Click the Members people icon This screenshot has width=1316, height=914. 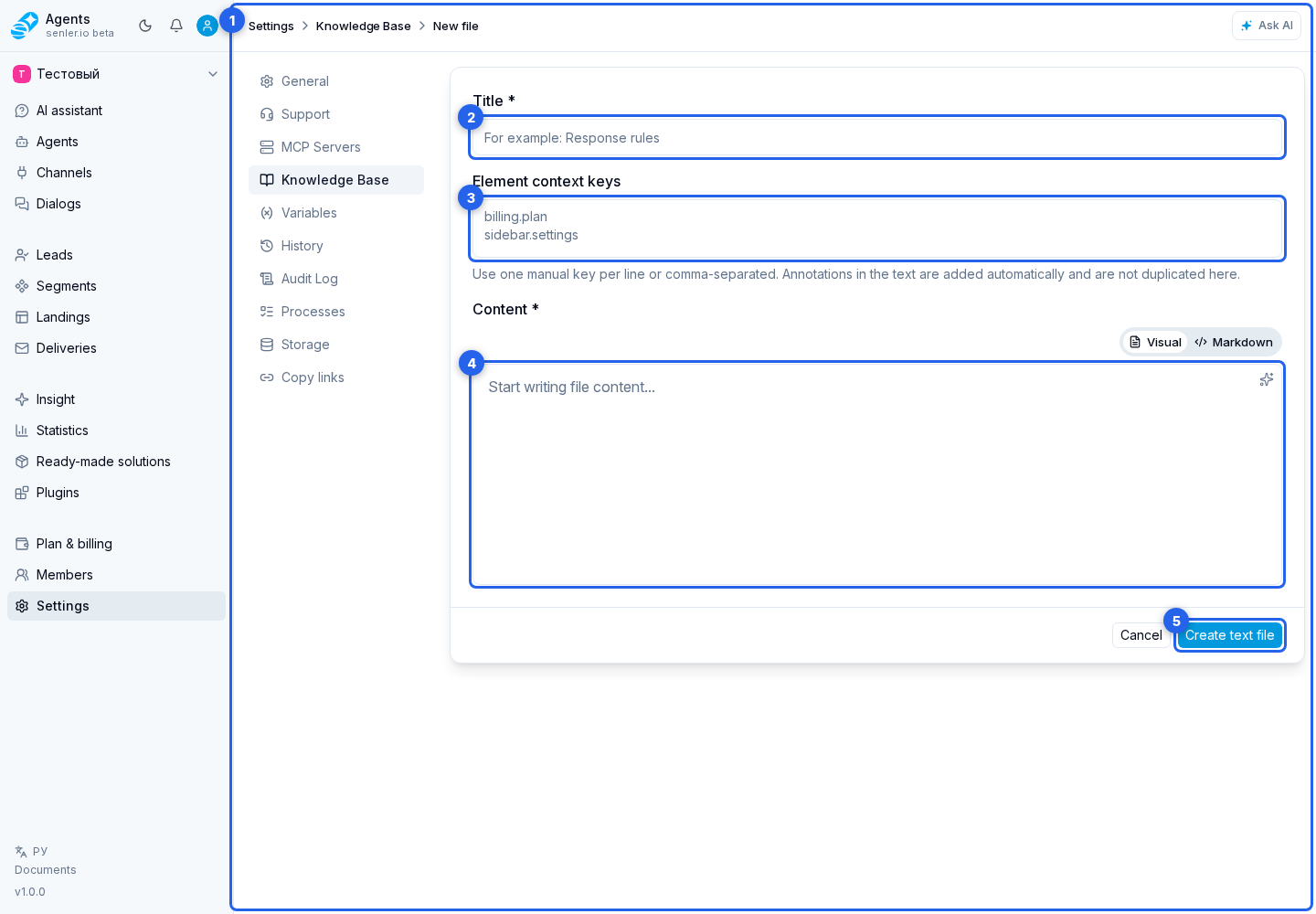point(22,575)
